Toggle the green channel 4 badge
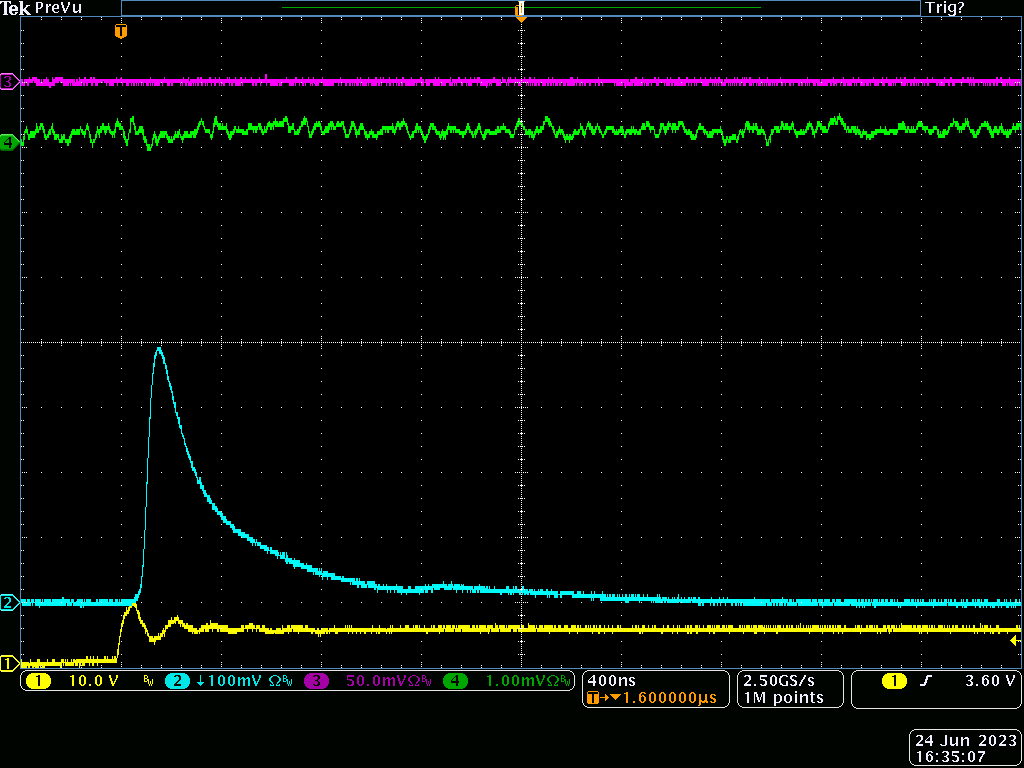 [456, 681]
